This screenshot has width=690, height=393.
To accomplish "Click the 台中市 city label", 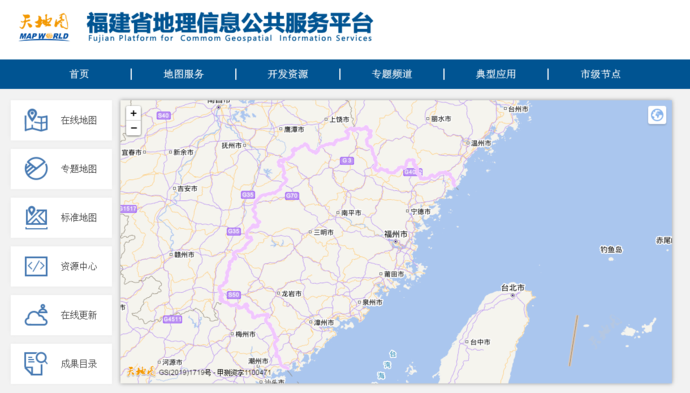I will (x=480, y=342).
